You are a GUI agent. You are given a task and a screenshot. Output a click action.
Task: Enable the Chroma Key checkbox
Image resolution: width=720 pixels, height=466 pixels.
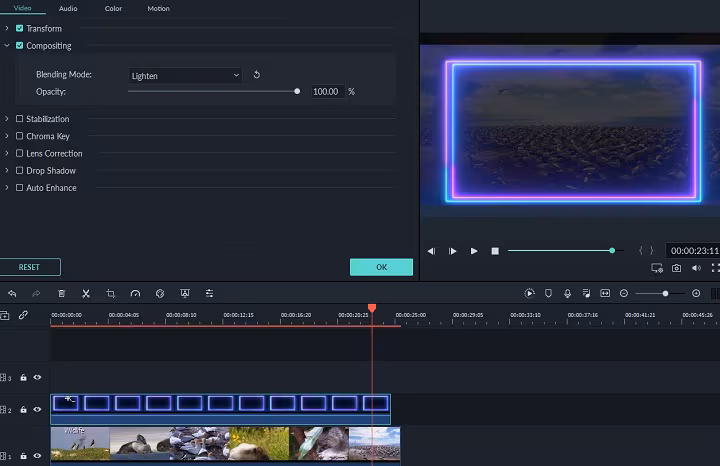point(19,136)
